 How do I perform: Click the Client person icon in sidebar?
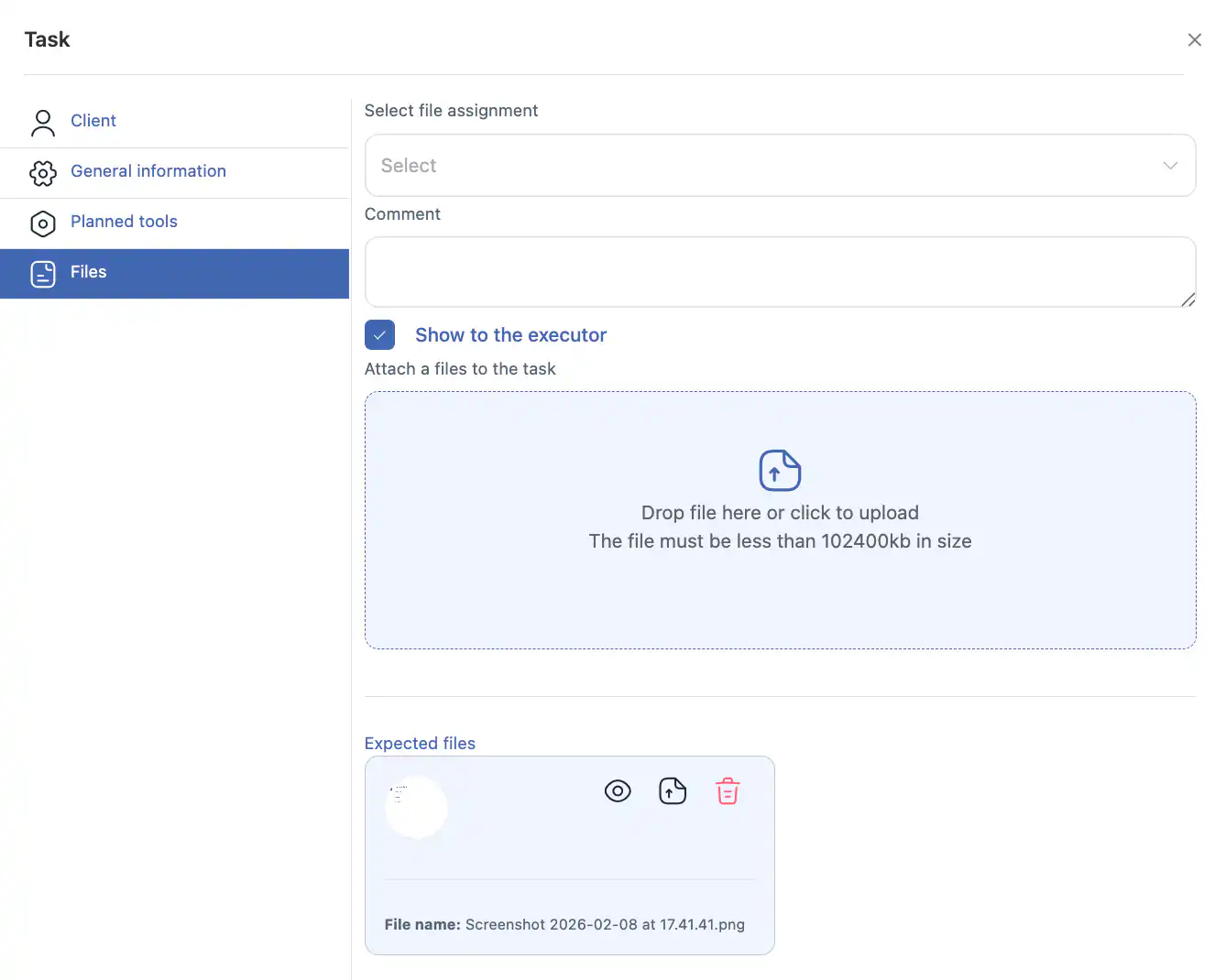point(43,122)
